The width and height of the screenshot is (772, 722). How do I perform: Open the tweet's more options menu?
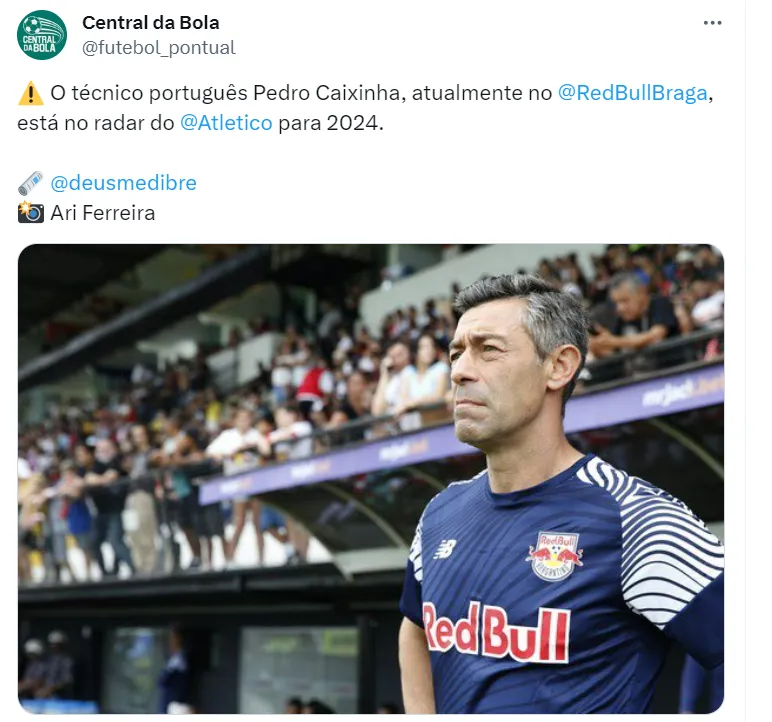(712, 23)
